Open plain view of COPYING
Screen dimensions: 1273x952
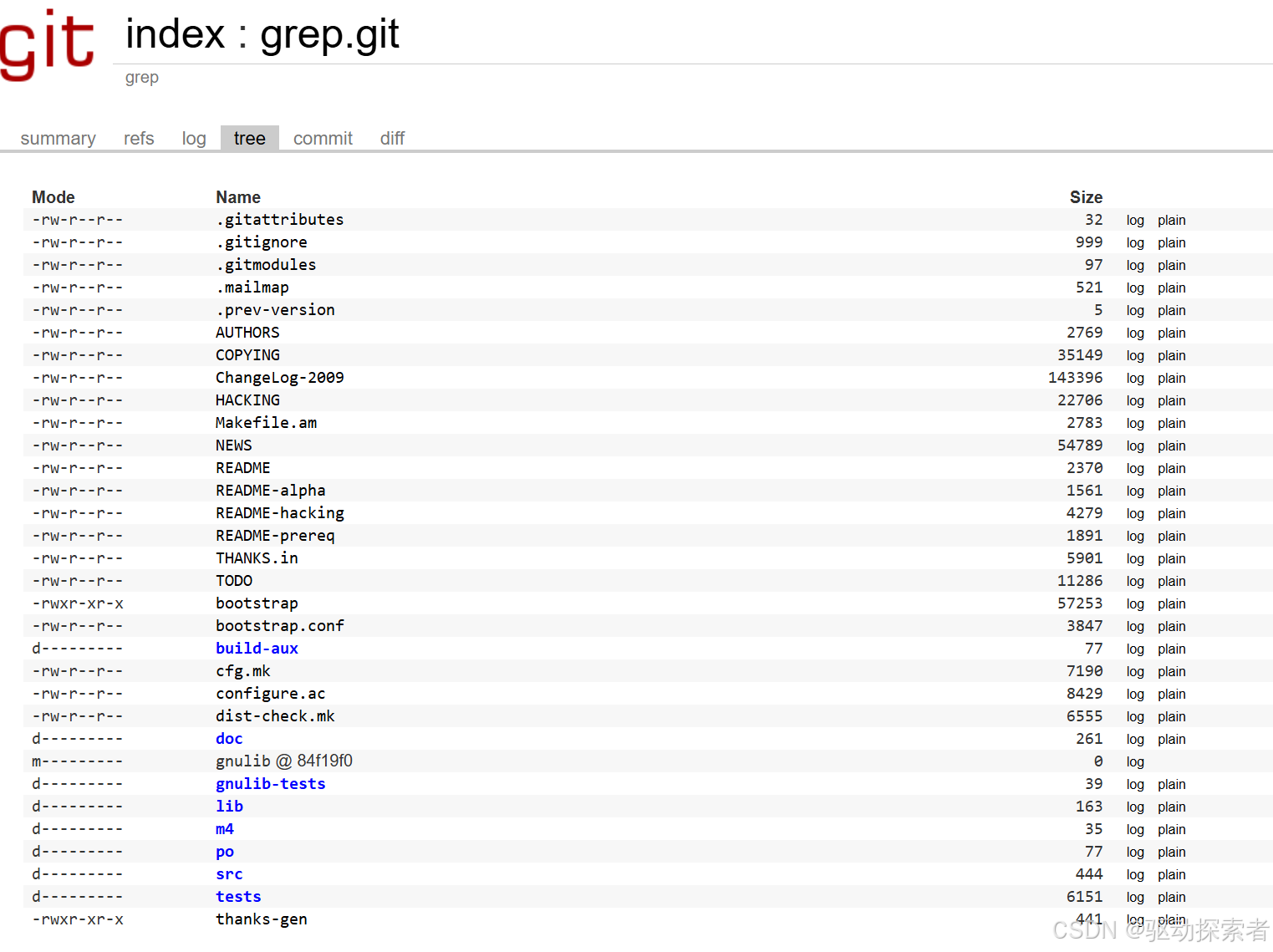tap(1171, 355)
